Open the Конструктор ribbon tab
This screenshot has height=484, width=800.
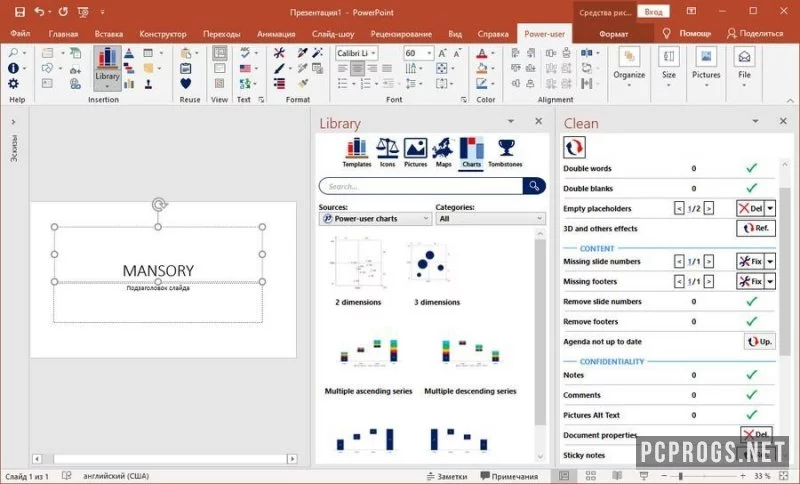click(x=163, y=34)
